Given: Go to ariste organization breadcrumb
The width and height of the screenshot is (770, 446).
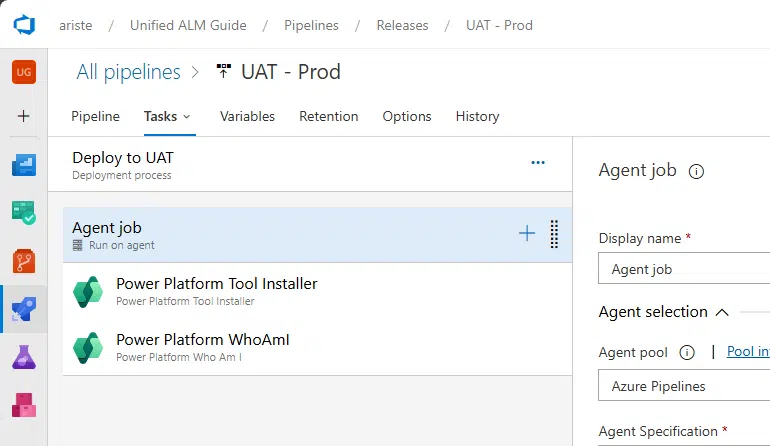Looking at the screenshot, I should (76, 25).
